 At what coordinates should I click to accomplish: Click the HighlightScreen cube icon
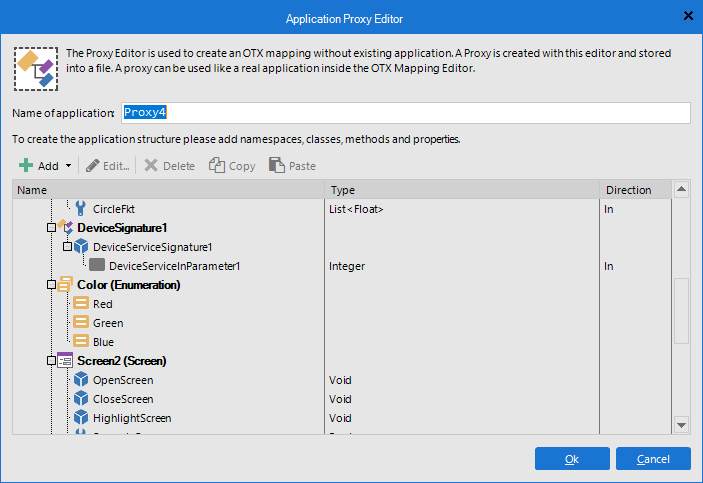coord(81,417)
